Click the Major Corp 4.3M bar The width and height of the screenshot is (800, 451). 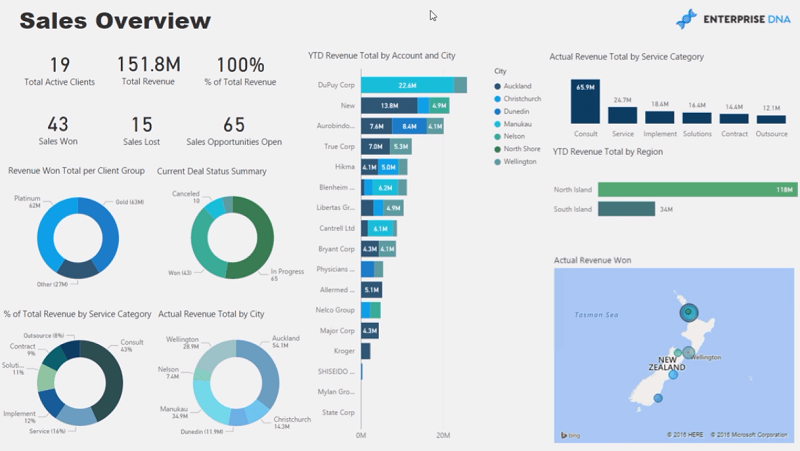coord(370,331)
